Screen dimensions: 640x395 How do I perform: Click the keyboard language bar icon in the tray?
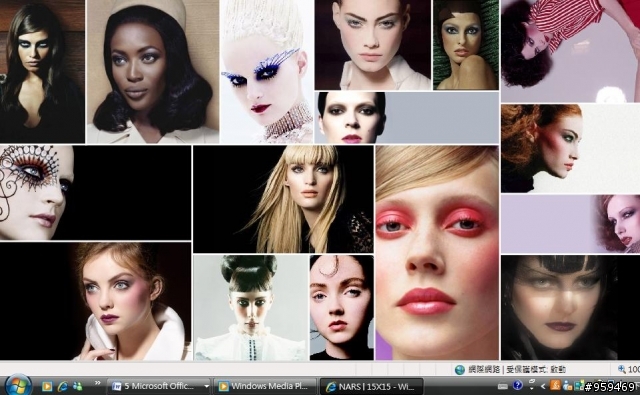pyautogui.click(x=503, y=386)
